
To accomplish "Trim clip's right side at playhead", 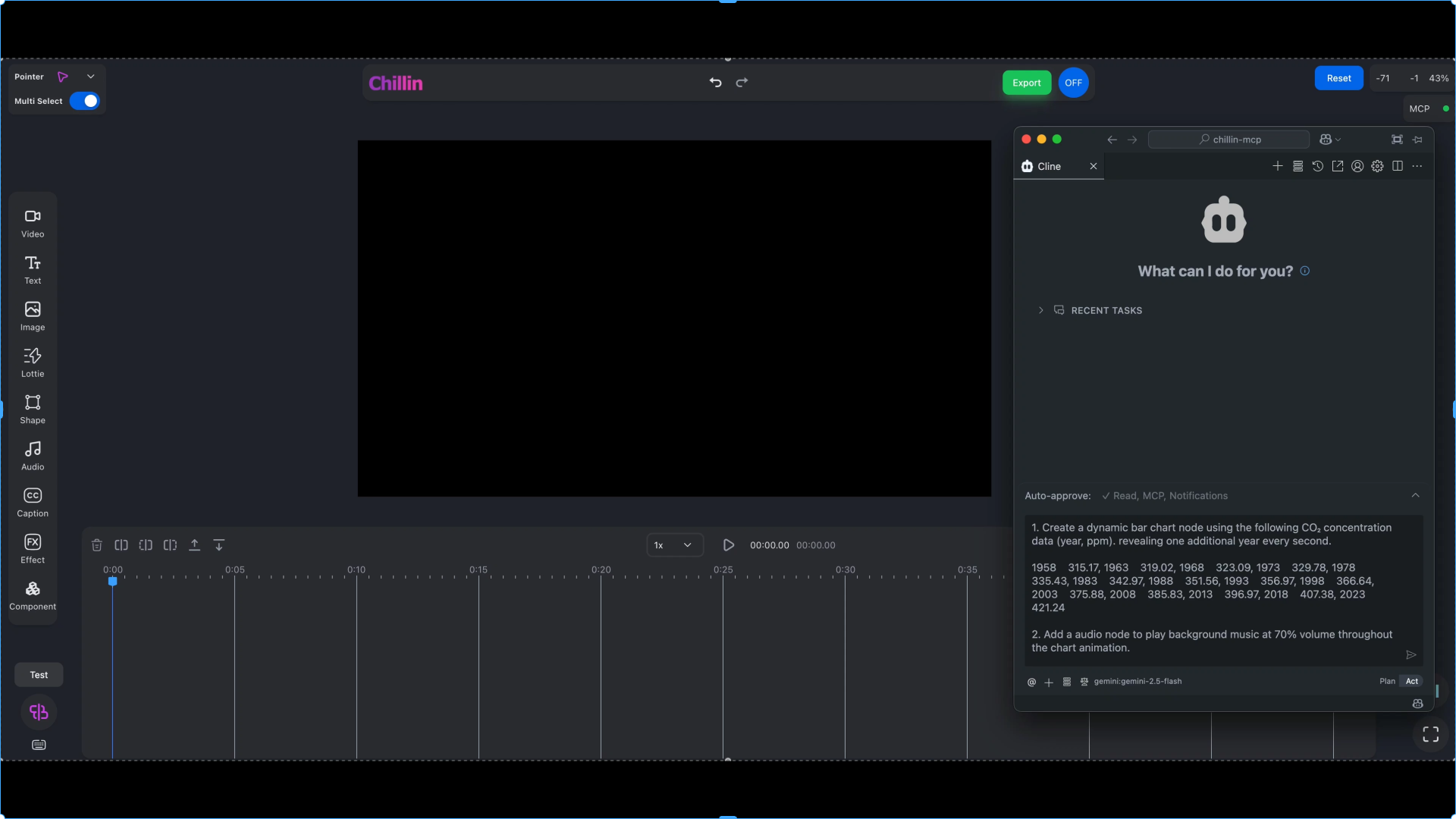I will (170, 545).
